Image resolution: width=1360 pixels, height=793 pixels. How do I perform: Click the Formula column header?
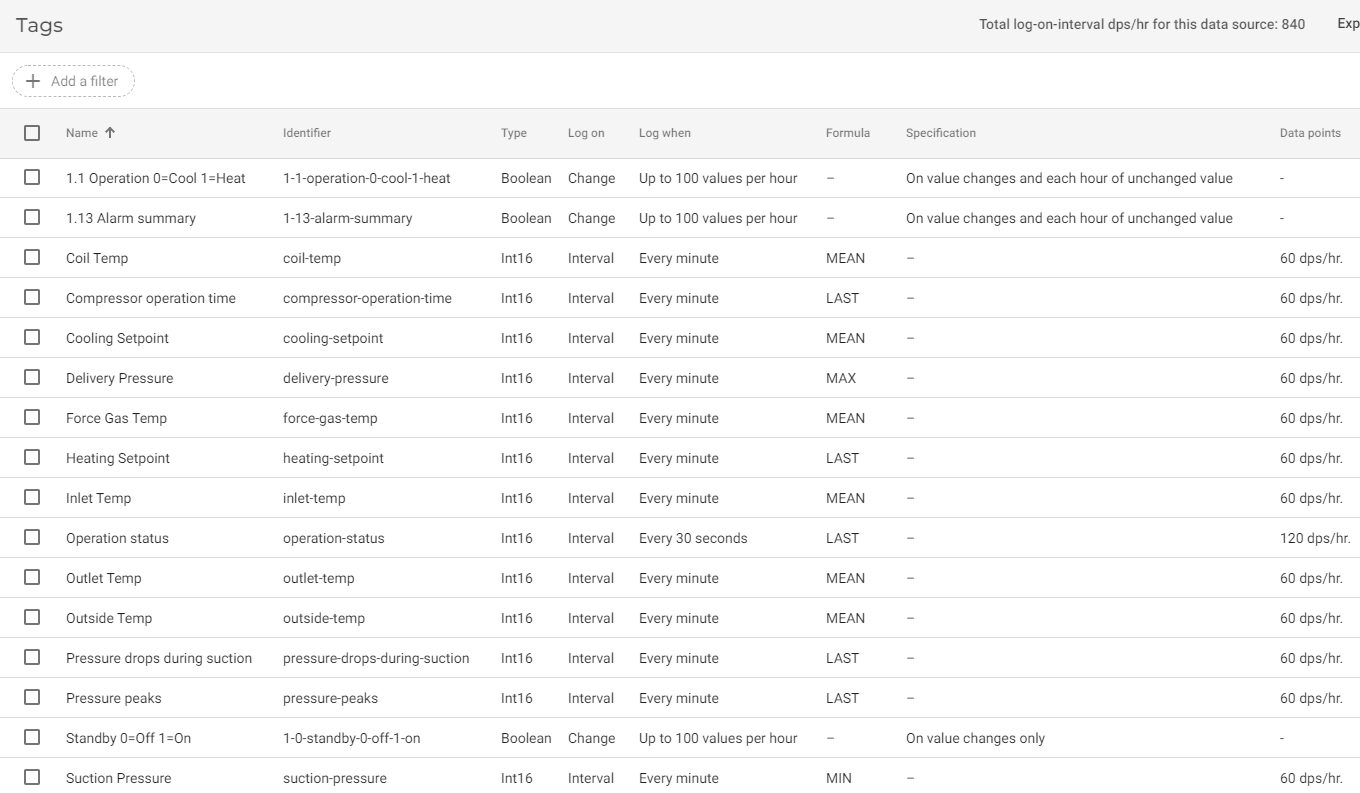point(848,132)
